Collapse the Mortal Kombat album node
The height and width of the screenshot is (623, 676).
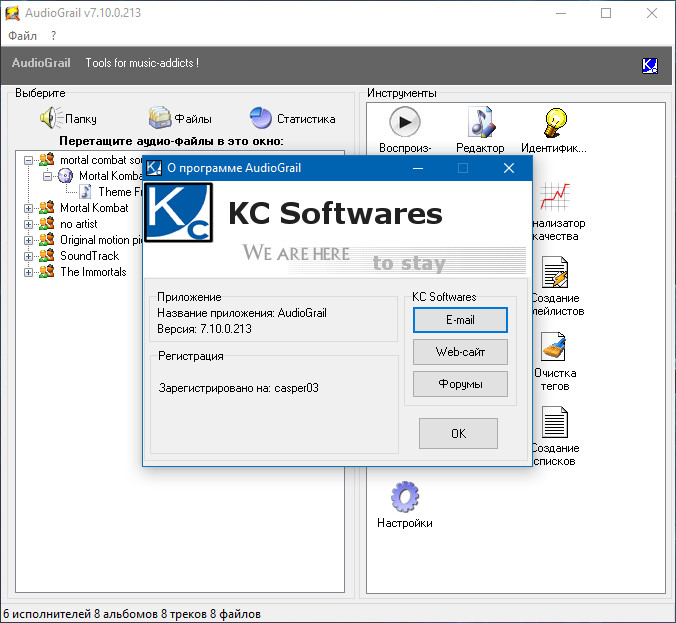47,176
